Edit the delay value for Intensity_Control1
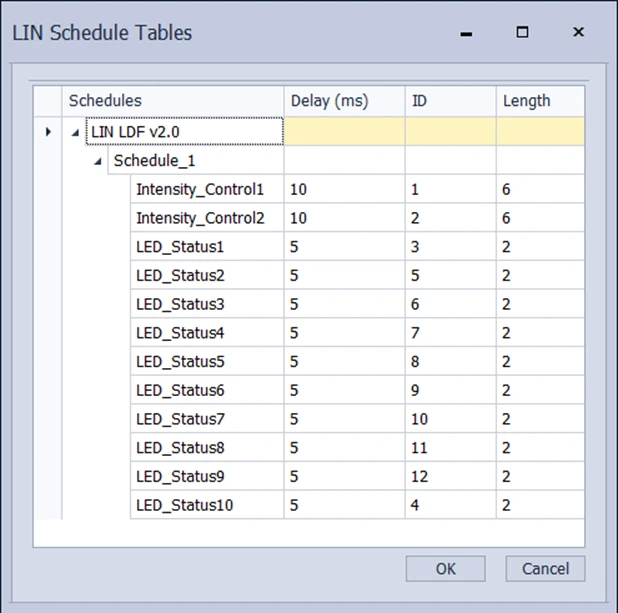 [344, 189]
